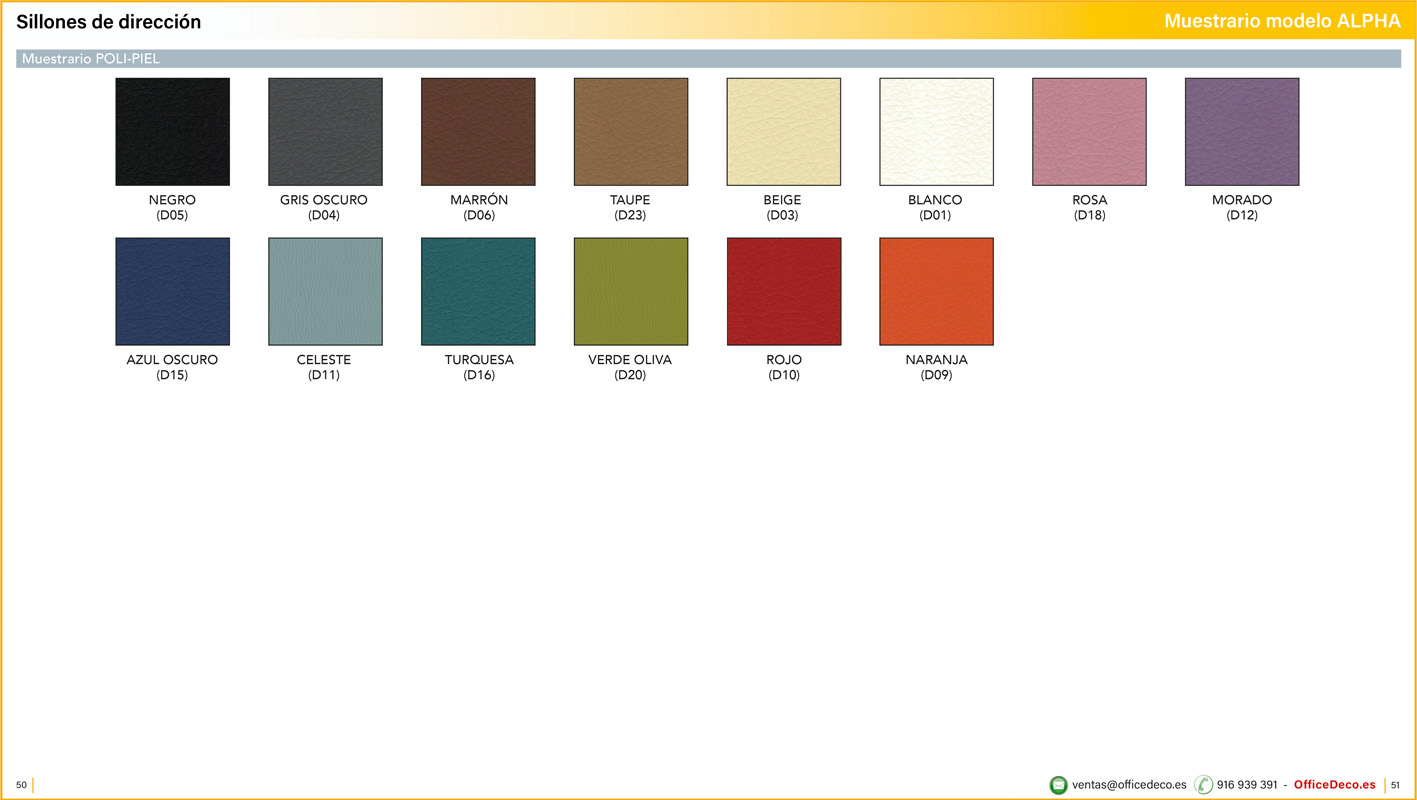
Task: Select the GRIS OSCURO (D04) swatch
Action: pyautogui.click(x=325, y=132)
